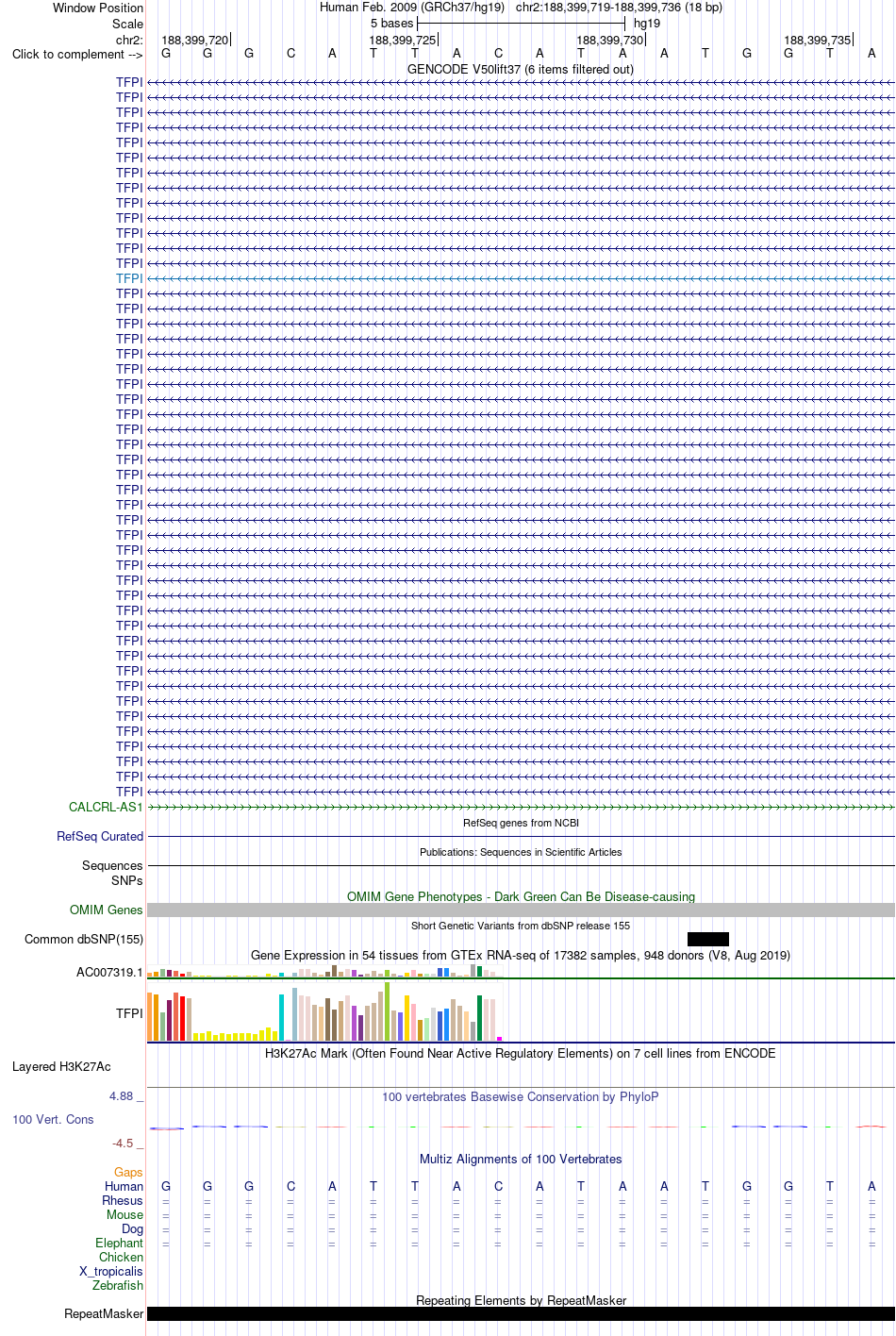Click the magenta last bar in the TFPI expression chart
The height and width of the screenshot is (1336, 896).
pyautogui.click(x=499, y=1039)
